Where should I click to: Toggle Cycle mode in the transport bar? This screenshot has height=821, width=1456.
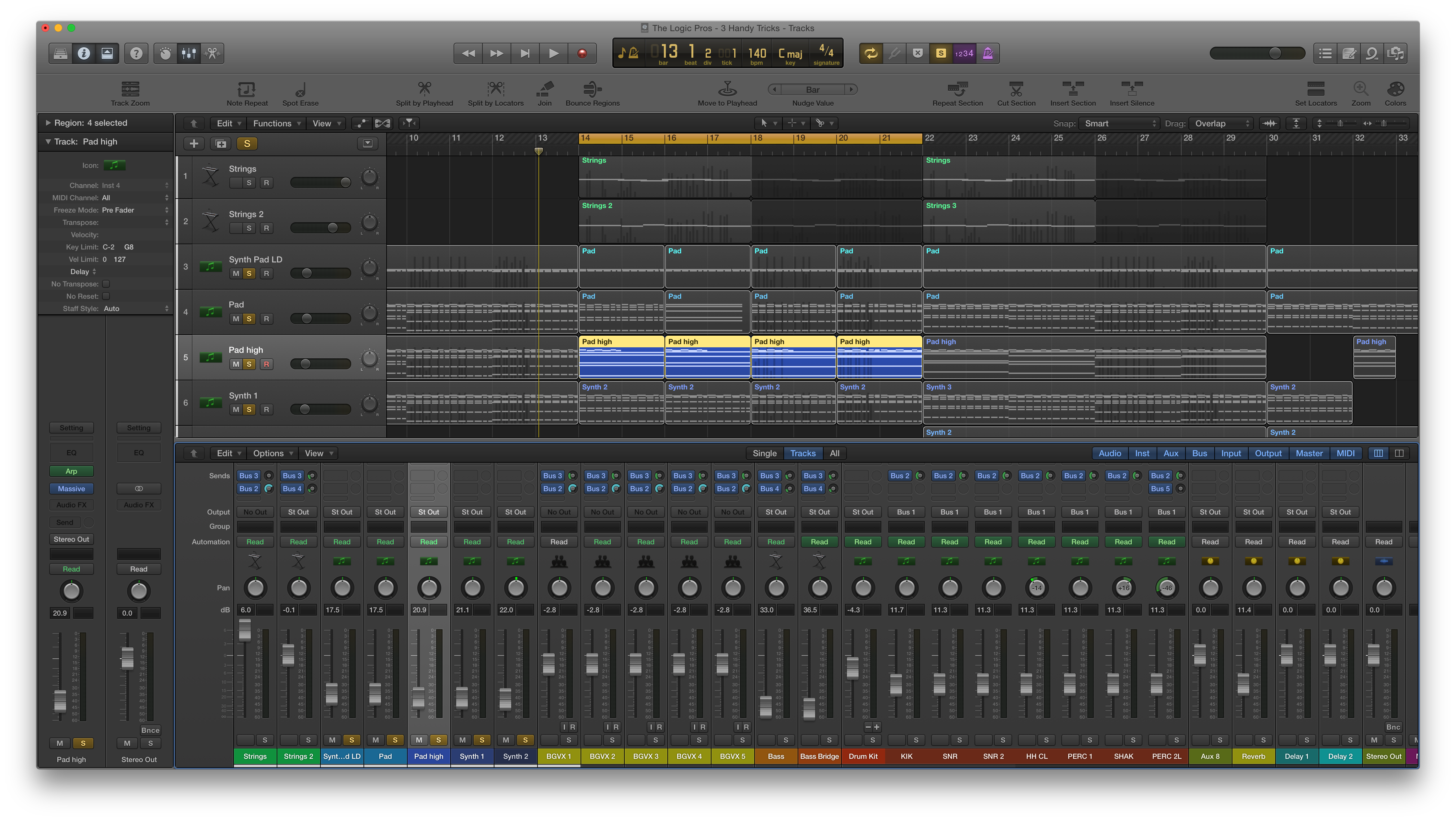pos(871,52)
